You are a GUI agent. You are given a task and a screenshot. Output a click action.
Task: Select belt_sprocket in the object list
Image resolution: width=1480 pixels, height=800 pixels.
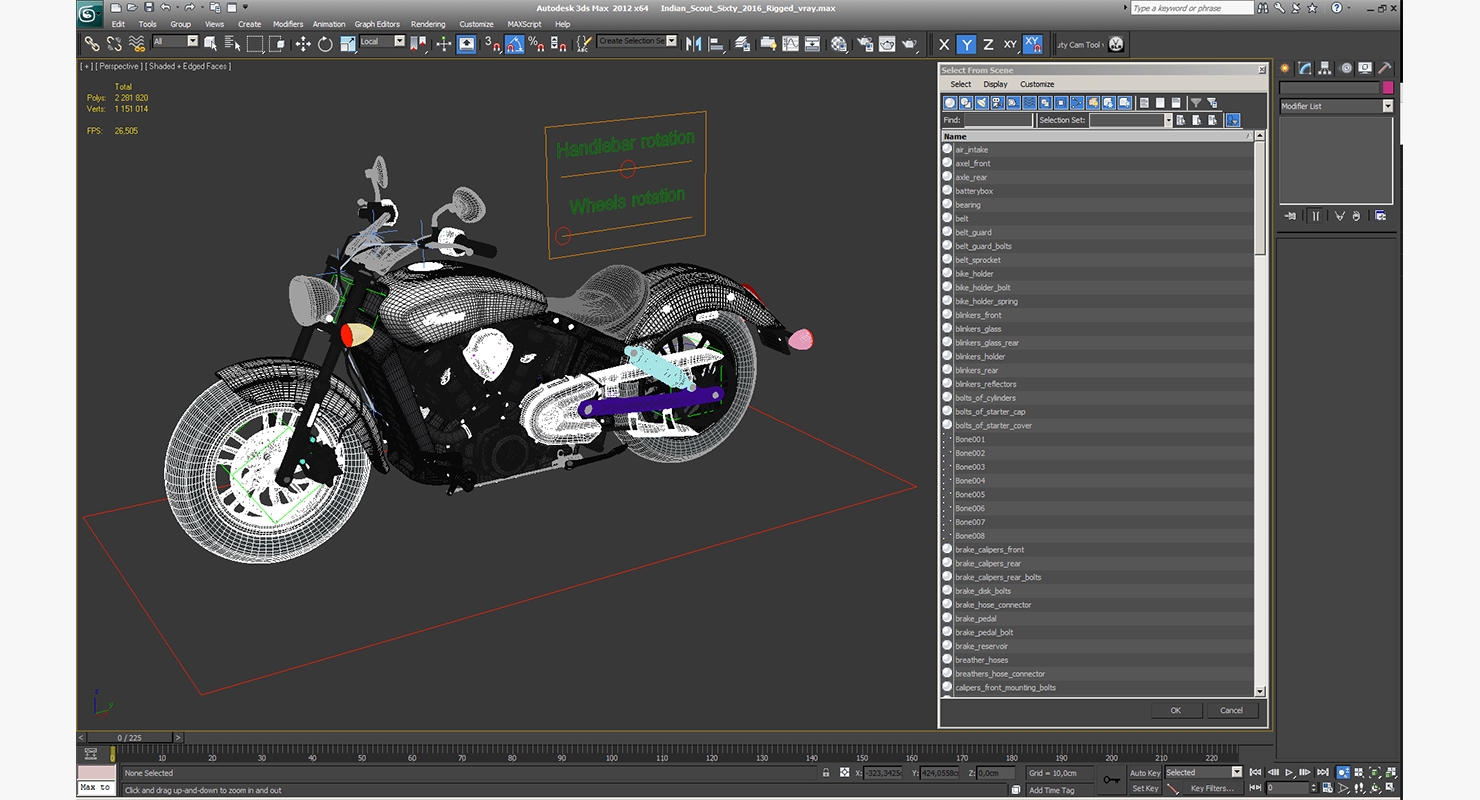[x=977, y=260]
